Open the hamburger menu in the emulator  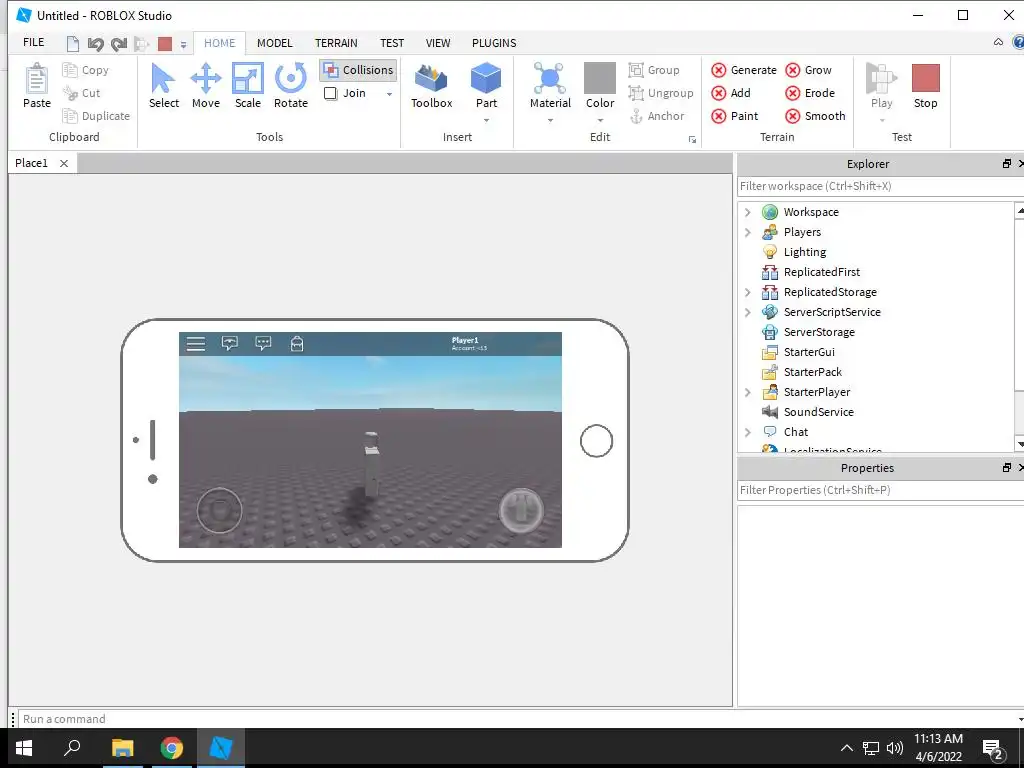[196, 344]
